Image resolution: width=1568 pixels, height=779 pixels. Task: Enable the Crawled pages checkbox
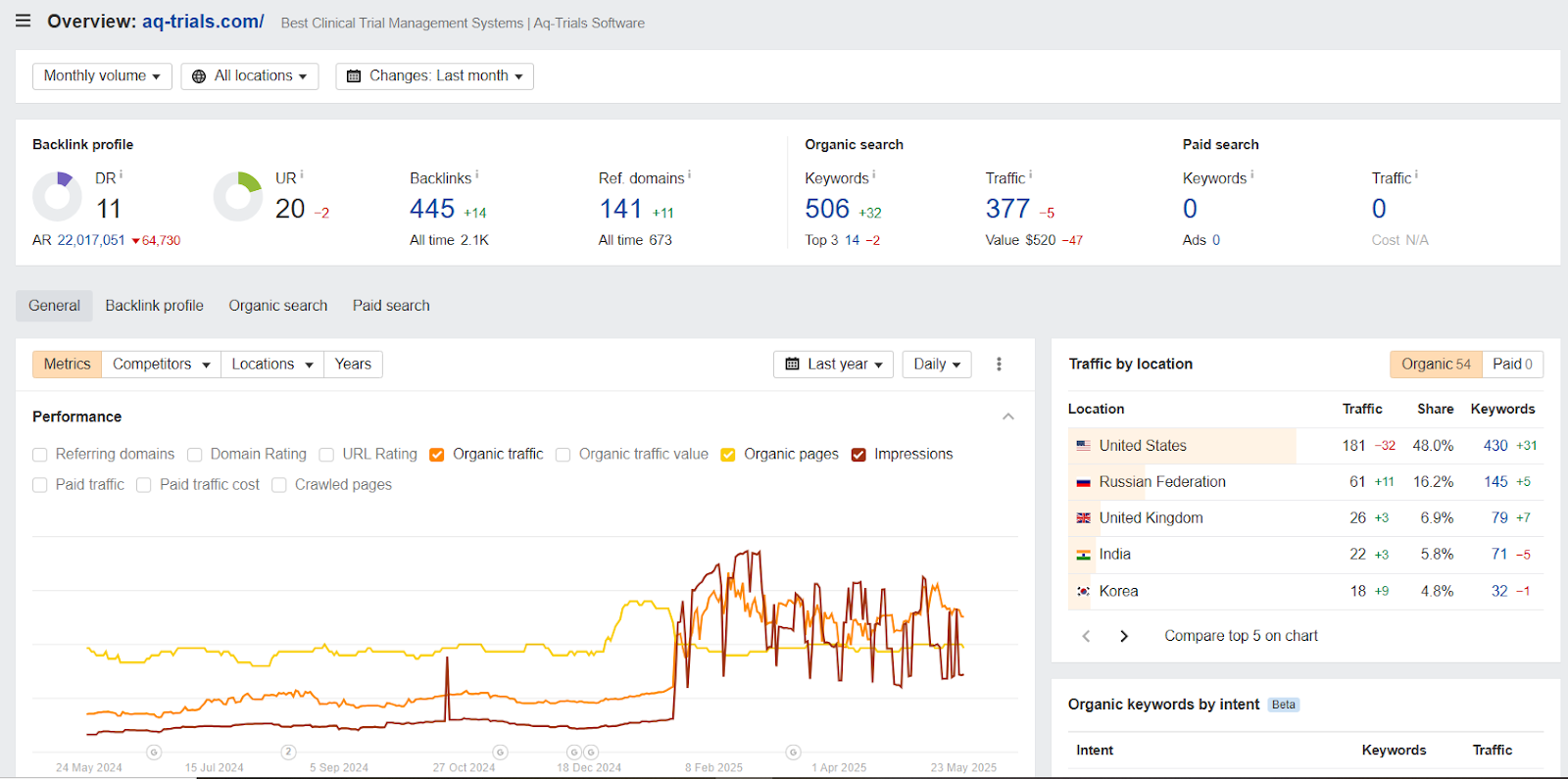coord(279,485)
